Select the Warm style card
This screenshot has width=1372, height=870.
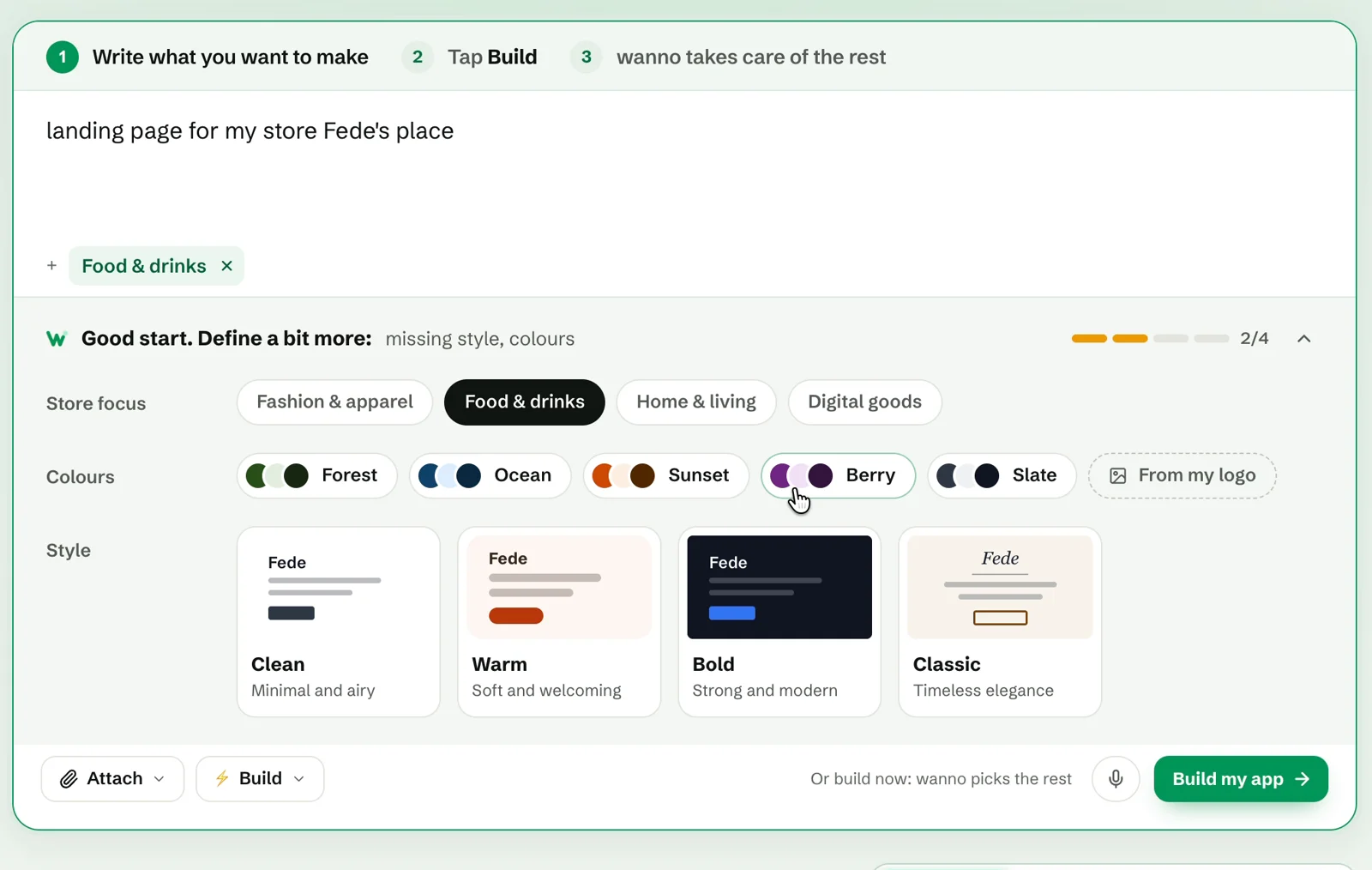click(x=559, y=622)
